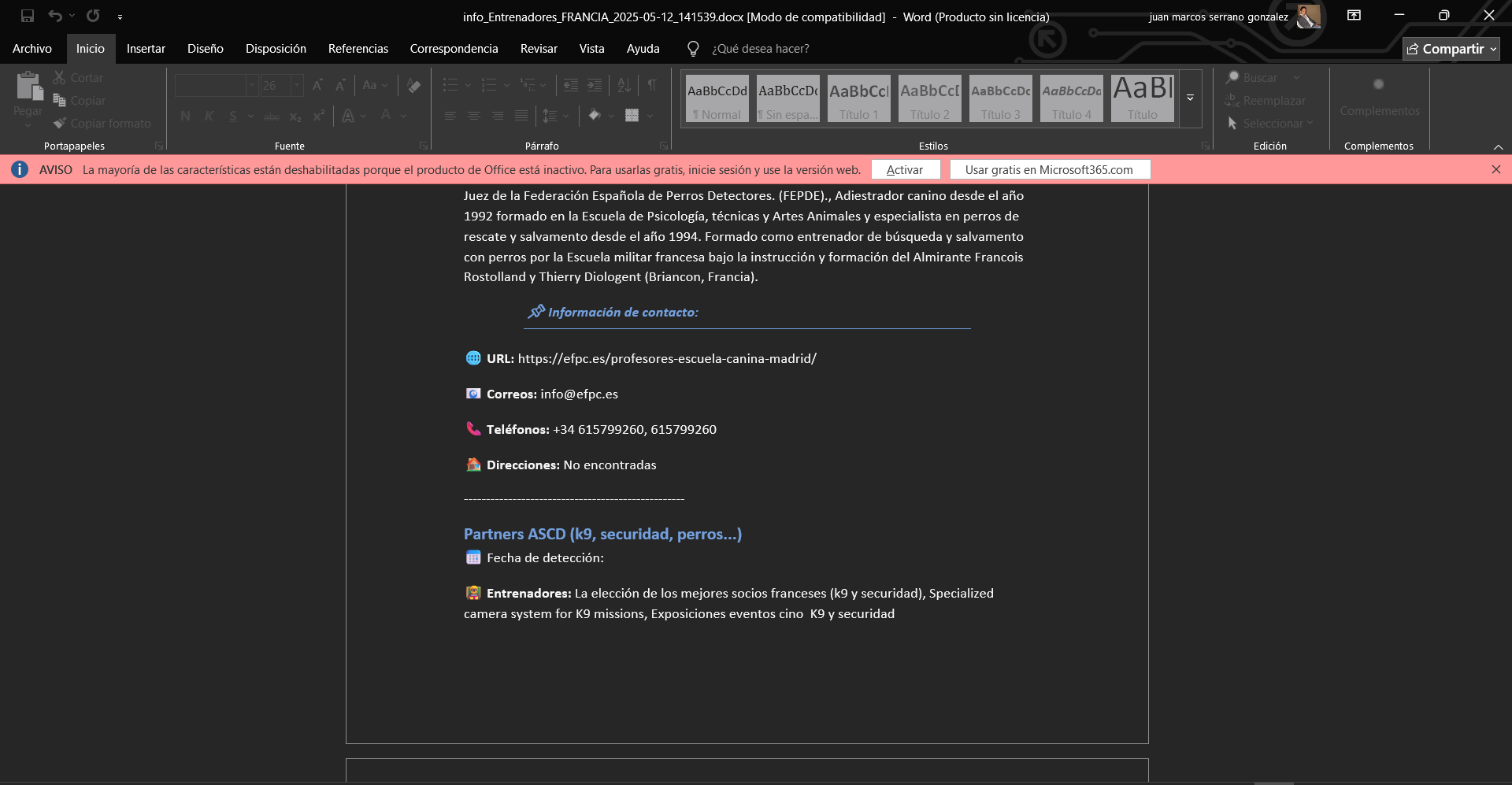Click the clear formatting eraser icon
Image resolution: width=1512 pixels, height=785 pixels.
pyautogui.click(x=414, y=86)
